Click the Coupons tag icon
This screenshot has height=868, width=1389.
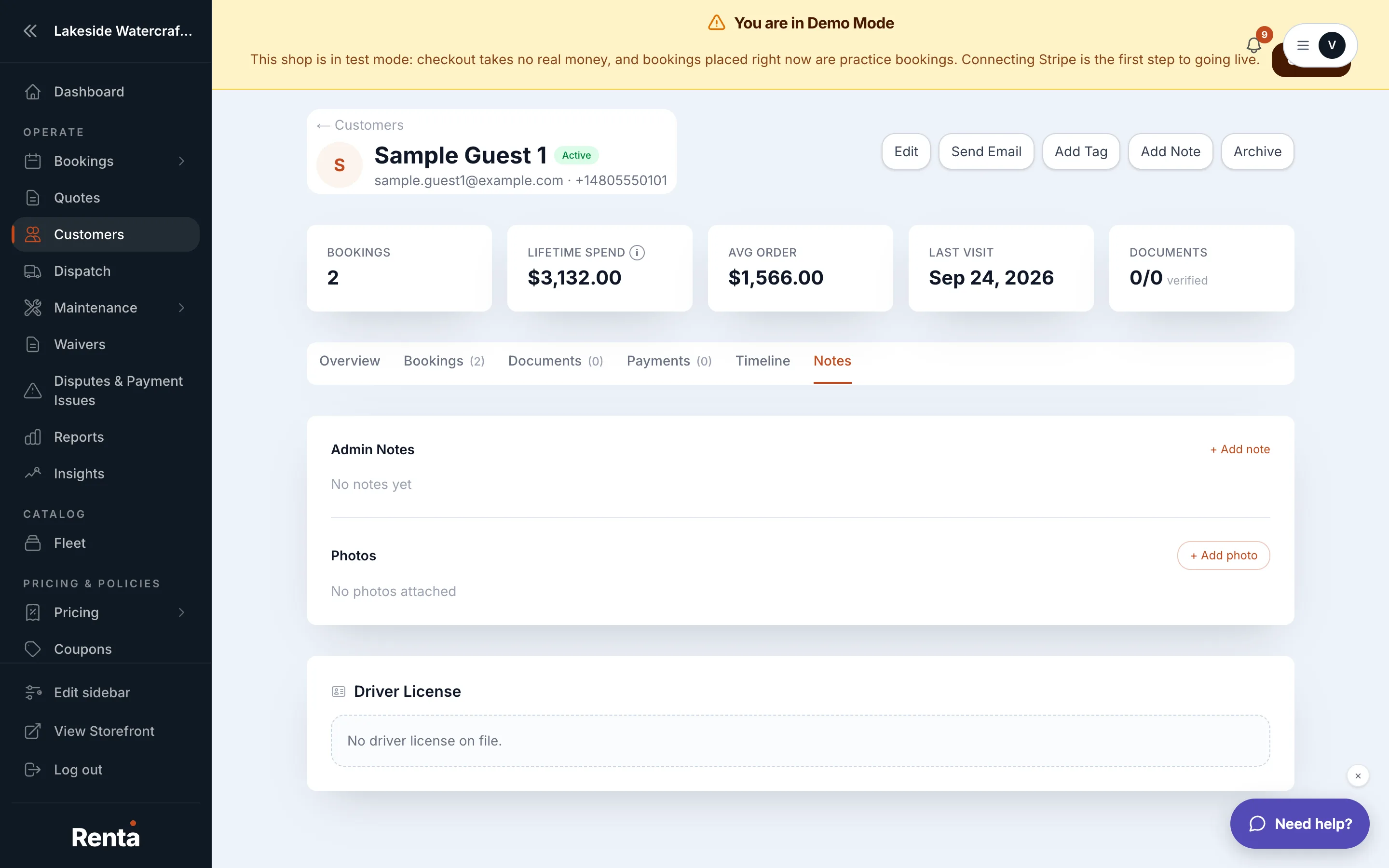point(33,649)
